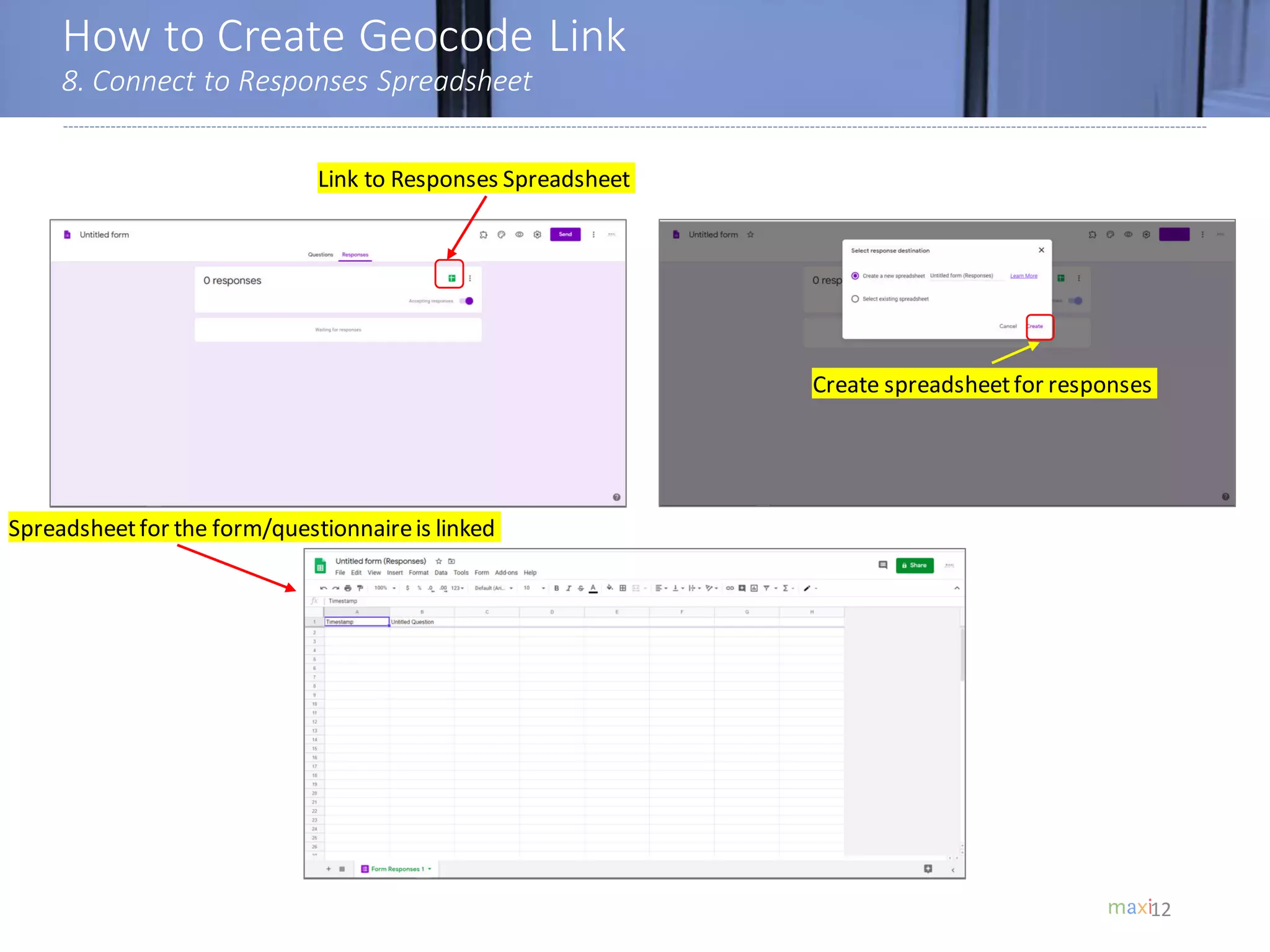Switch to the Responses tab
The width and height of the screenshot is (1270, 952).
355,255
